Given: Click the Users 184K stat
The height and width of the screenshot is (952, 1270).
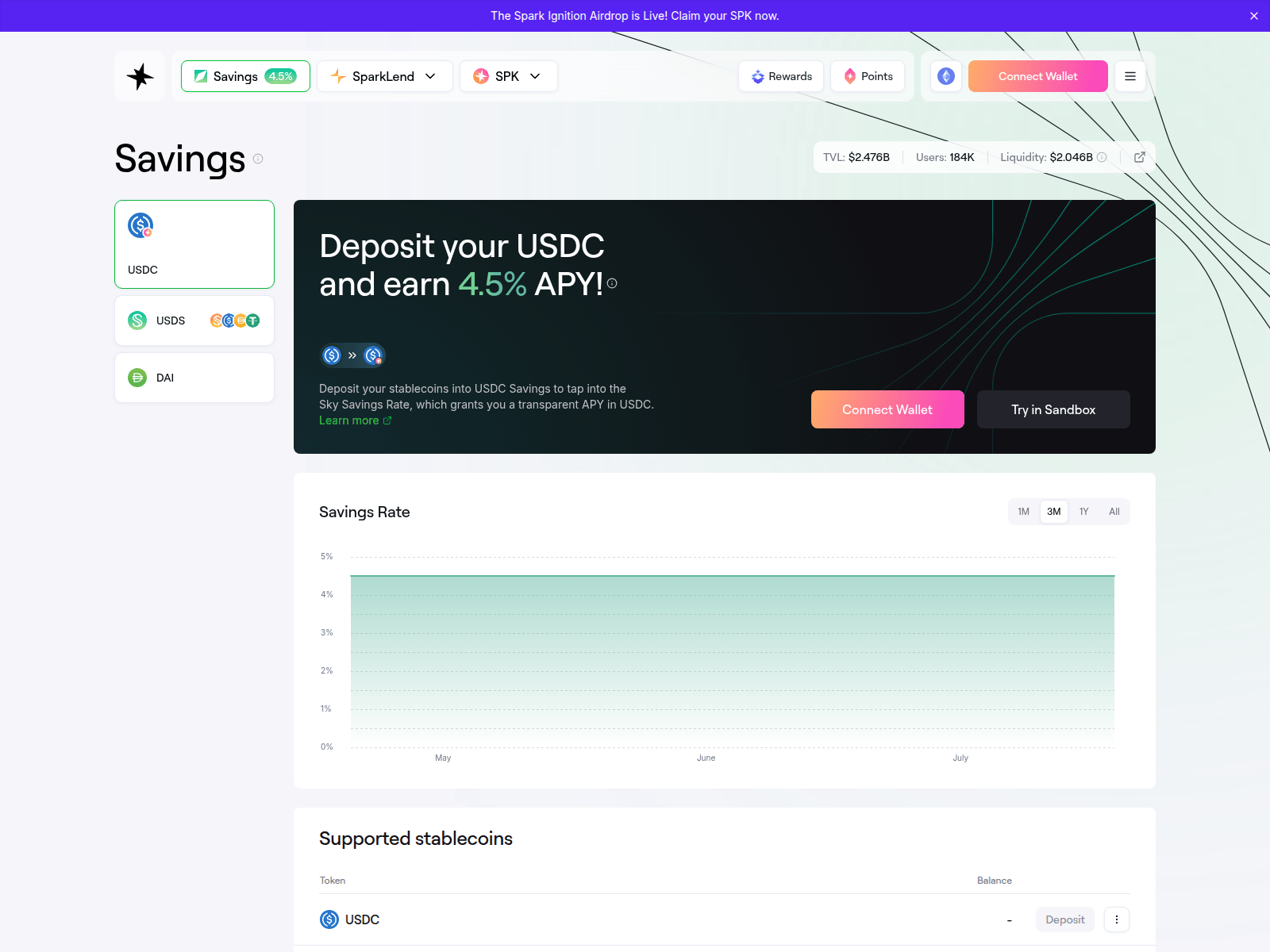Looking at the screenshot, I should pyautogui.click(x=945, y=157).
